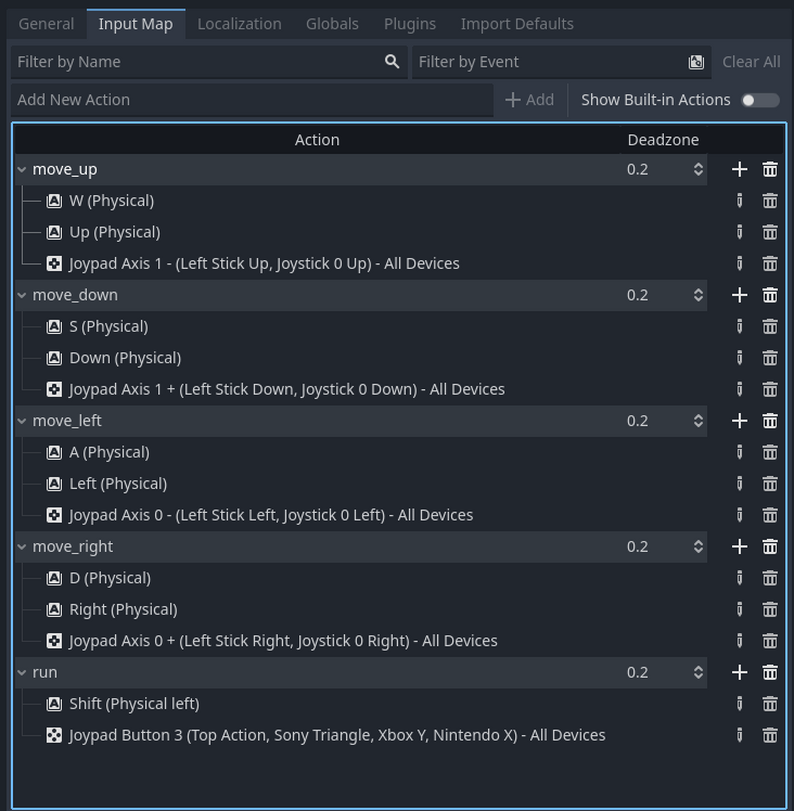Delete the run action
Image resolution: width=794 pixels, height=811 pixels.
click(x=770, y=672)
